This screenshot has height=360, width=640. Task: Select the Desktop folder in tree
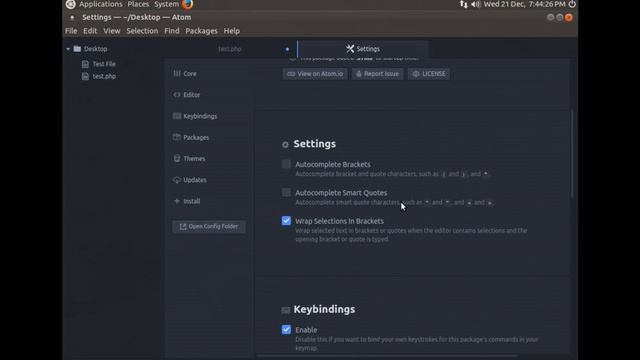96,49
